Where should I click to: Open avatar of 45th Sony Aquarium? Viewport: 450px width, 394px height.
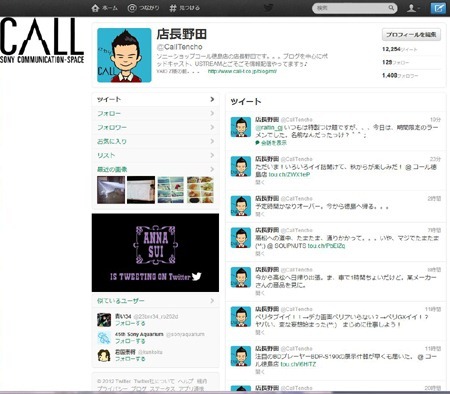coord(104,338)
